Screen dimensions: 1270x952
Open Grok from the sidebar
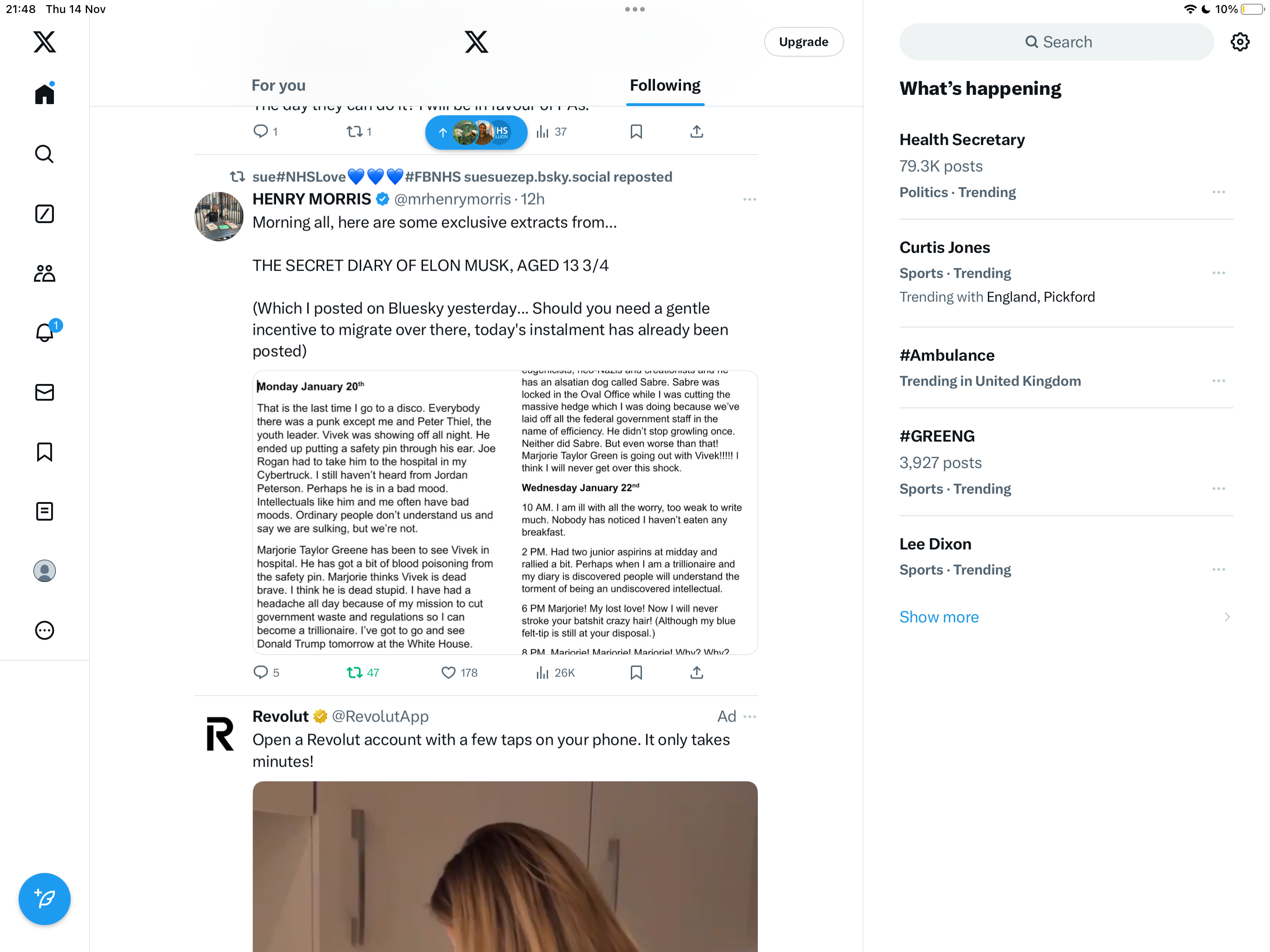(44, 214)
